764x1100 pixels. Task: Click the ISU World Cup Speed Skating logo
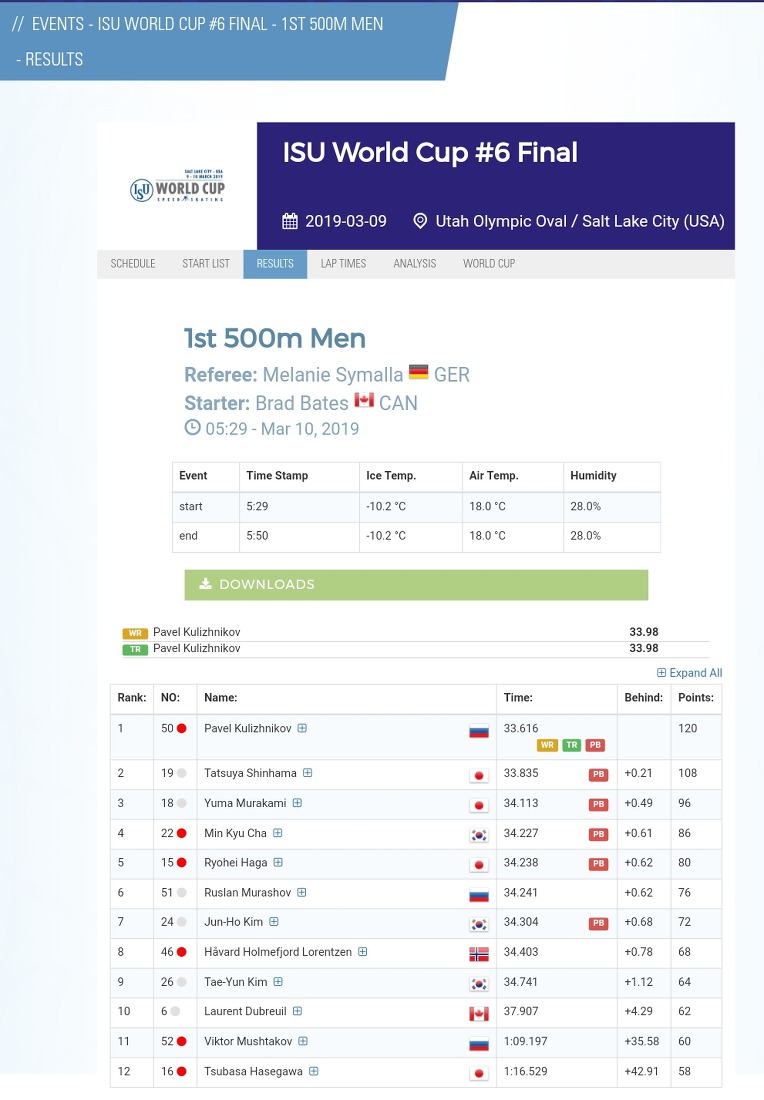pyautogui.click(x=177, y=186)
